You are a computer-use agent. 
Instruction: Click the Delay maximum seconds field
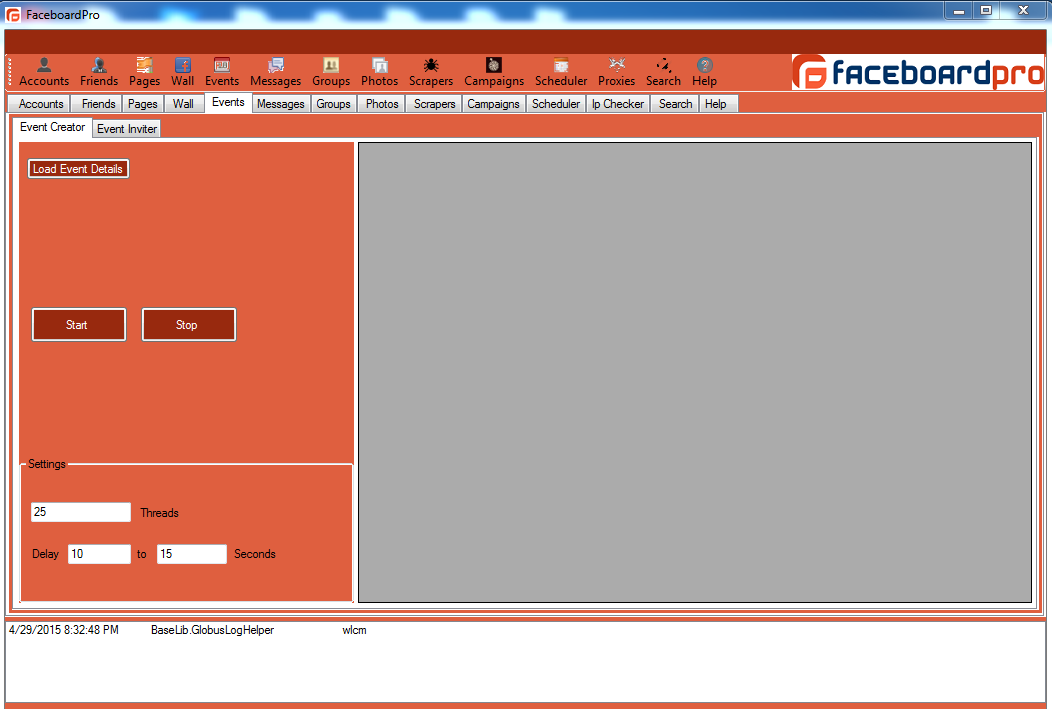click(192, 554)
